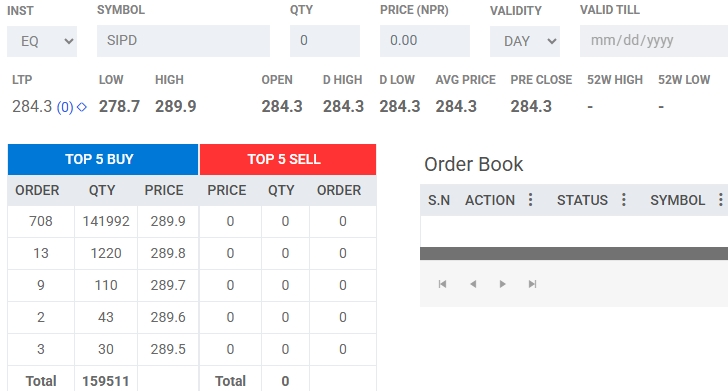Select buy price 289.9
Viewport: 728px width, 391px height.
(x=168, y=222)
